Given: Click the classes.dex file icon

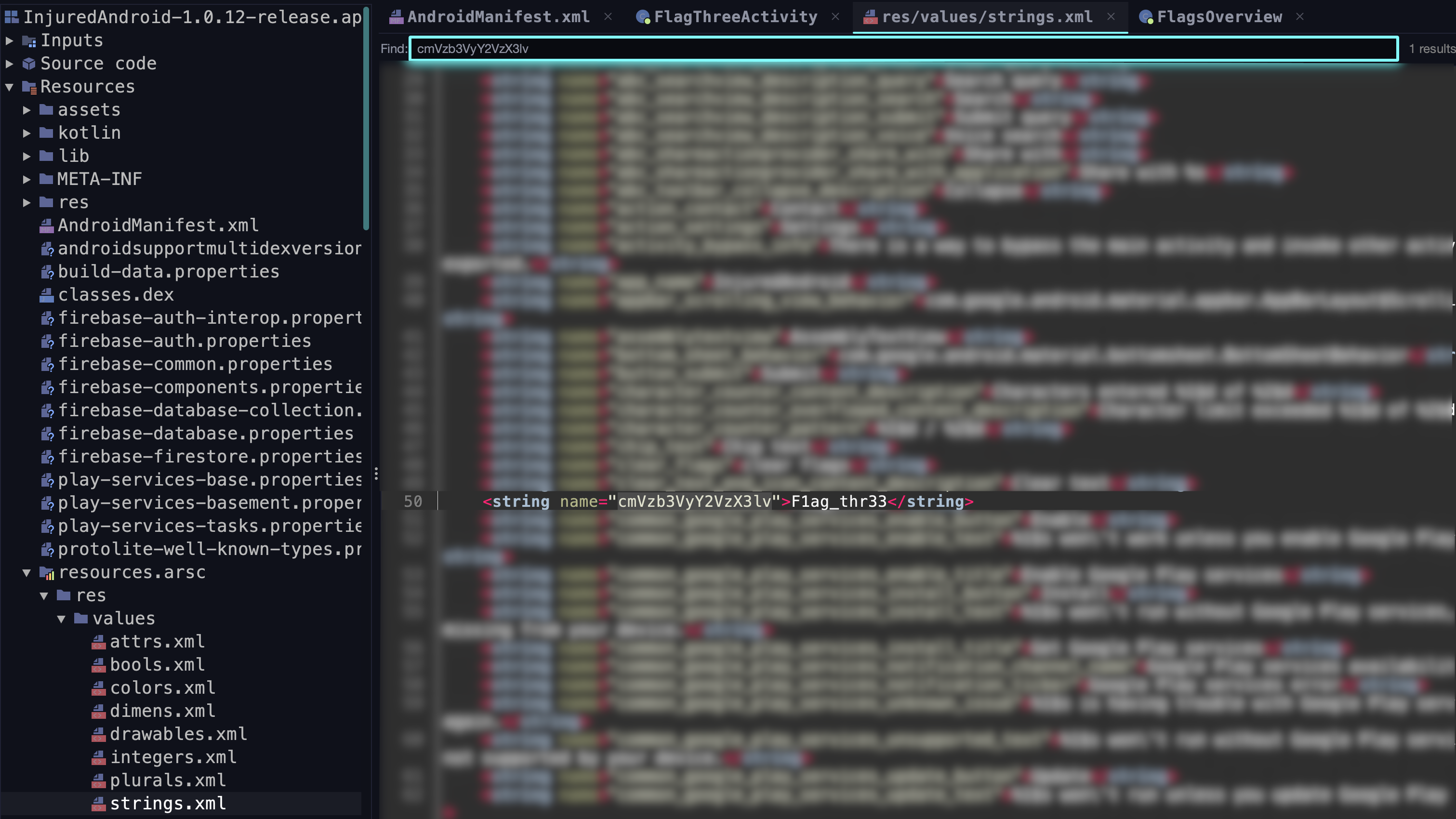Looking at the screenshot, I should click(46, 295).
